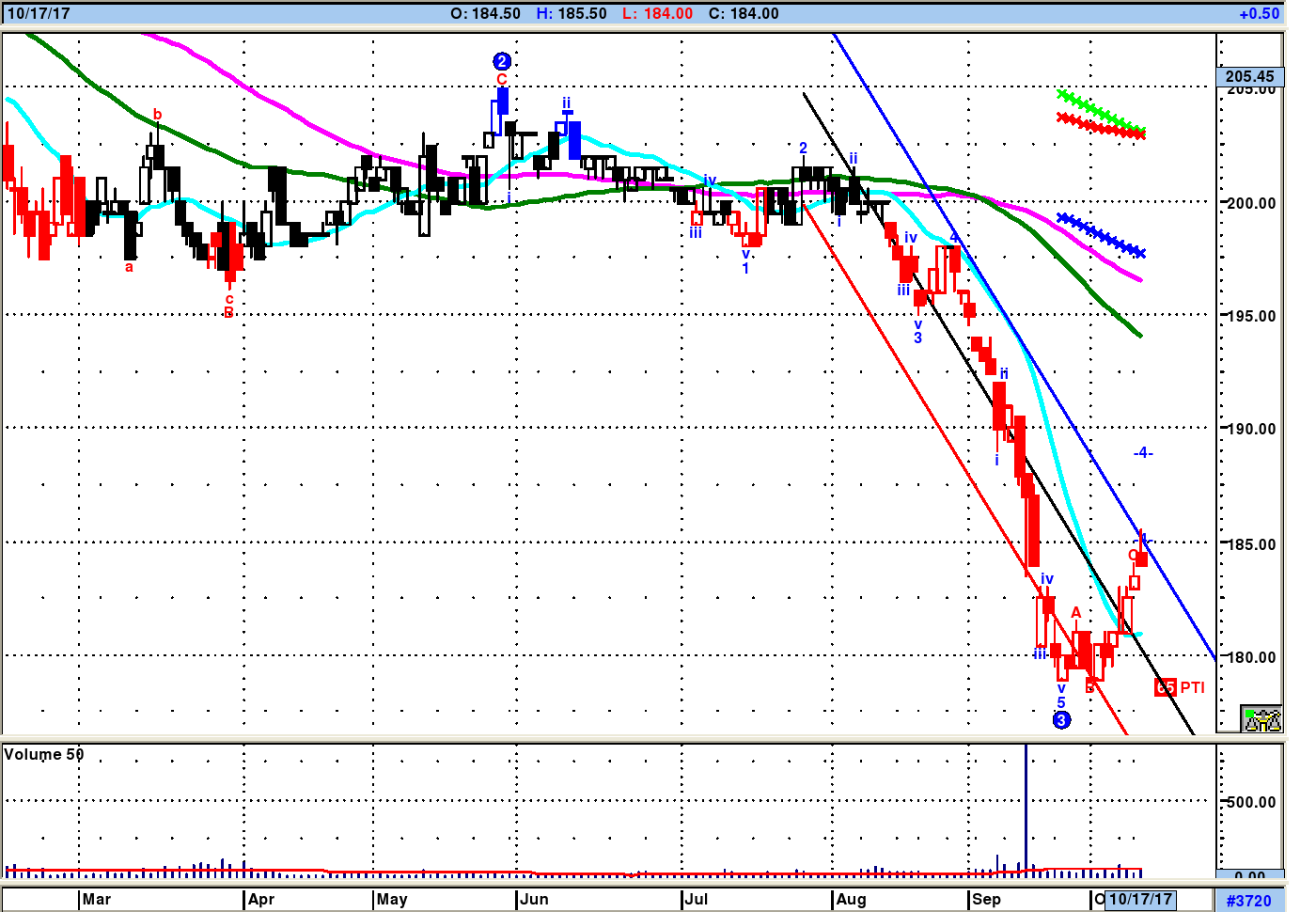Click the circled wave 2 label at the top
The height and width of the screenshot is (912, 1316).
pyautogui.click(x=501, y=61)
